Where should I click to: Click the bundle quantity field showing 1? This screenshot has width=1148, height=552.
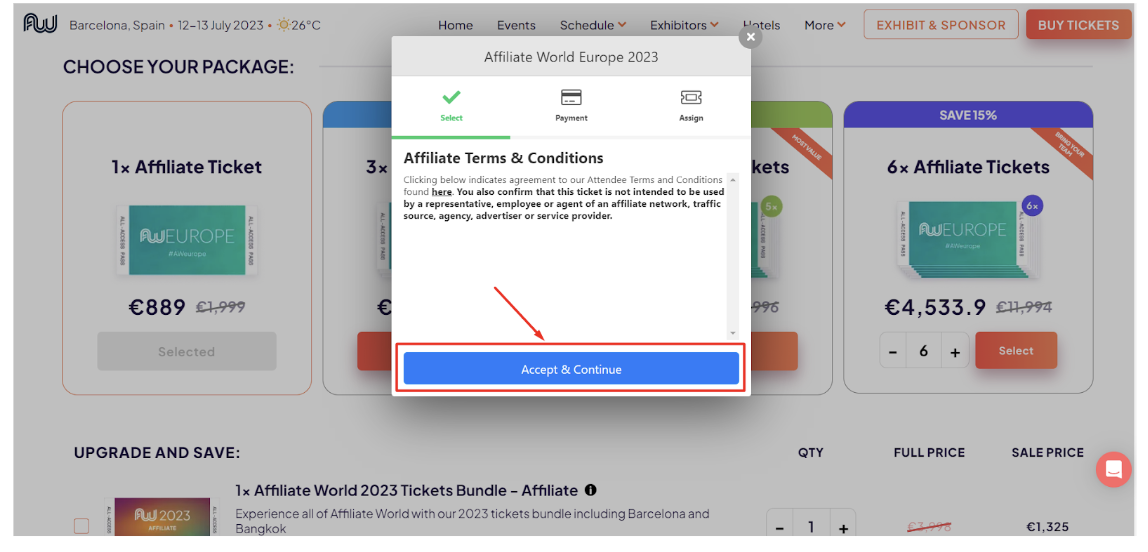coord(810,528)
